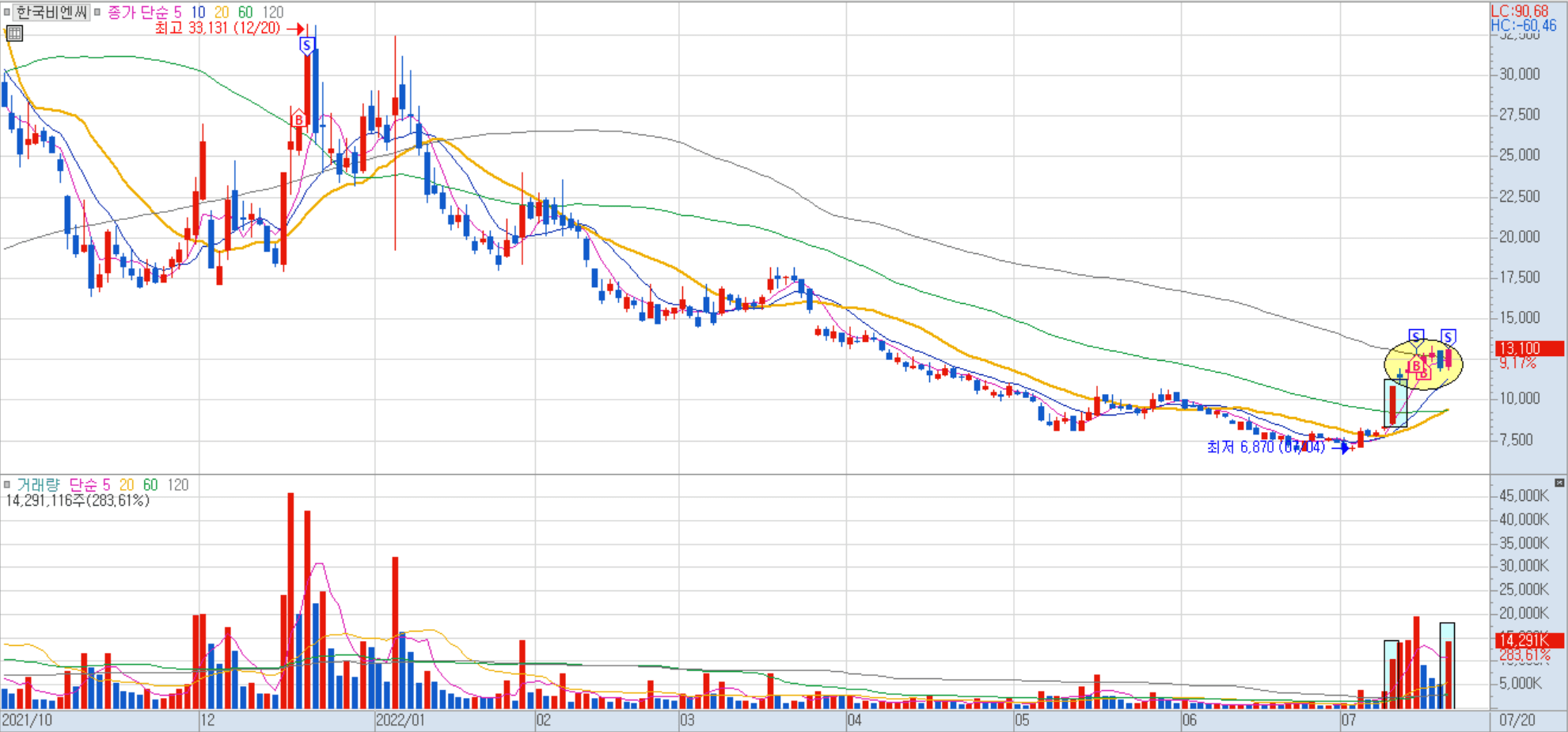Click the 05 month date axis label
This screenshot has height=732, width=1568.
tap(1022, 720)
